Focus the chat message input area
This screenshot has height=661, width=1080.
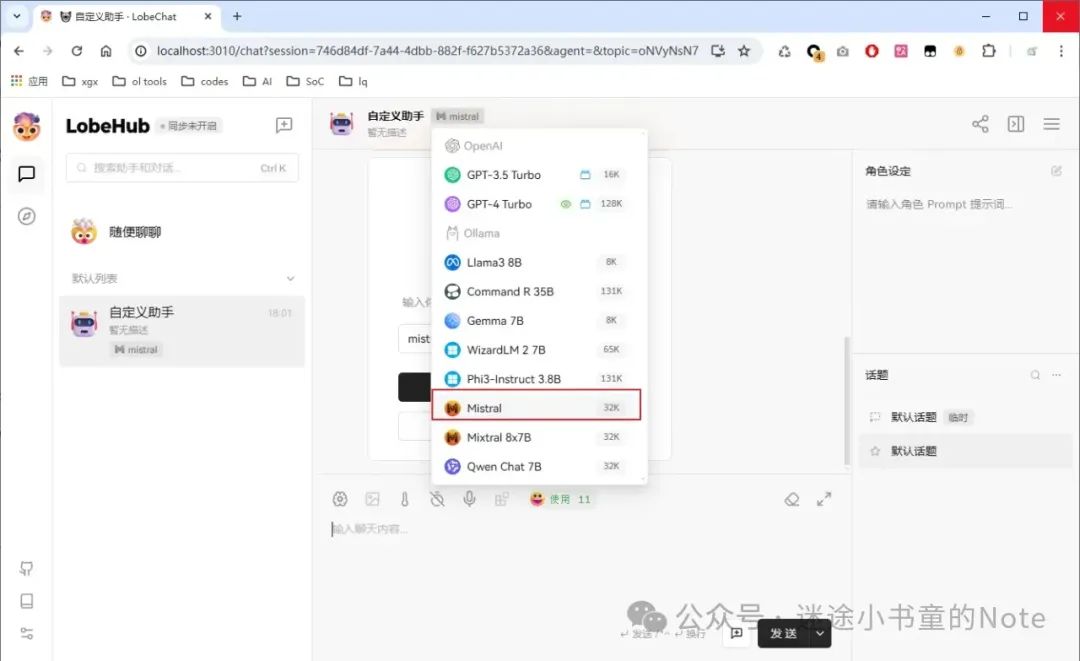click(582, 565)
